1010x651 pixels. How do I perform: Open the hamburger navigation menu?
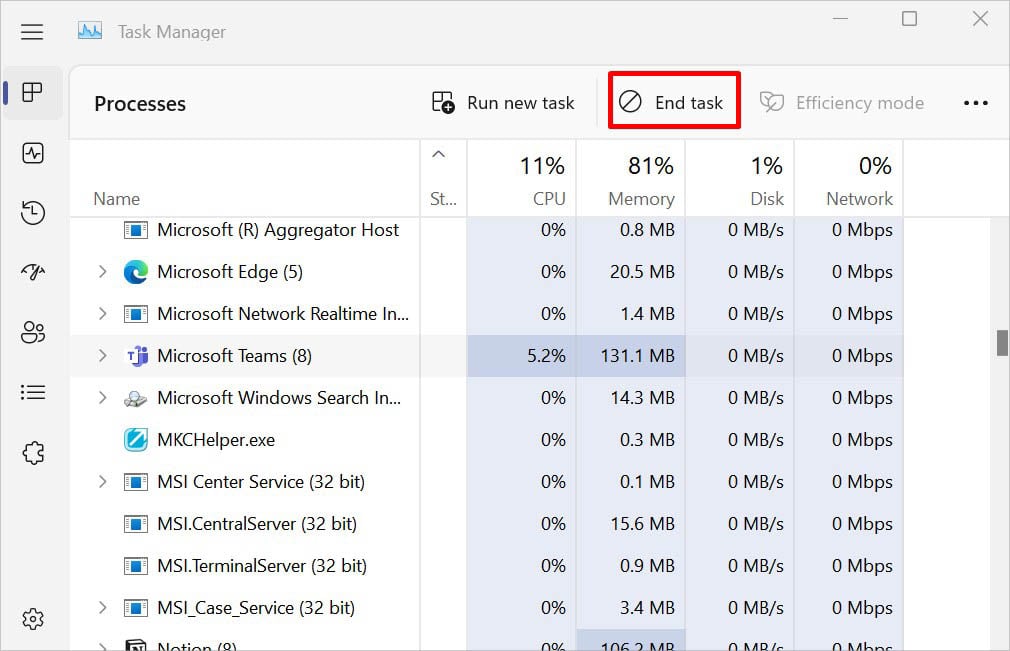tap(32, 32)
